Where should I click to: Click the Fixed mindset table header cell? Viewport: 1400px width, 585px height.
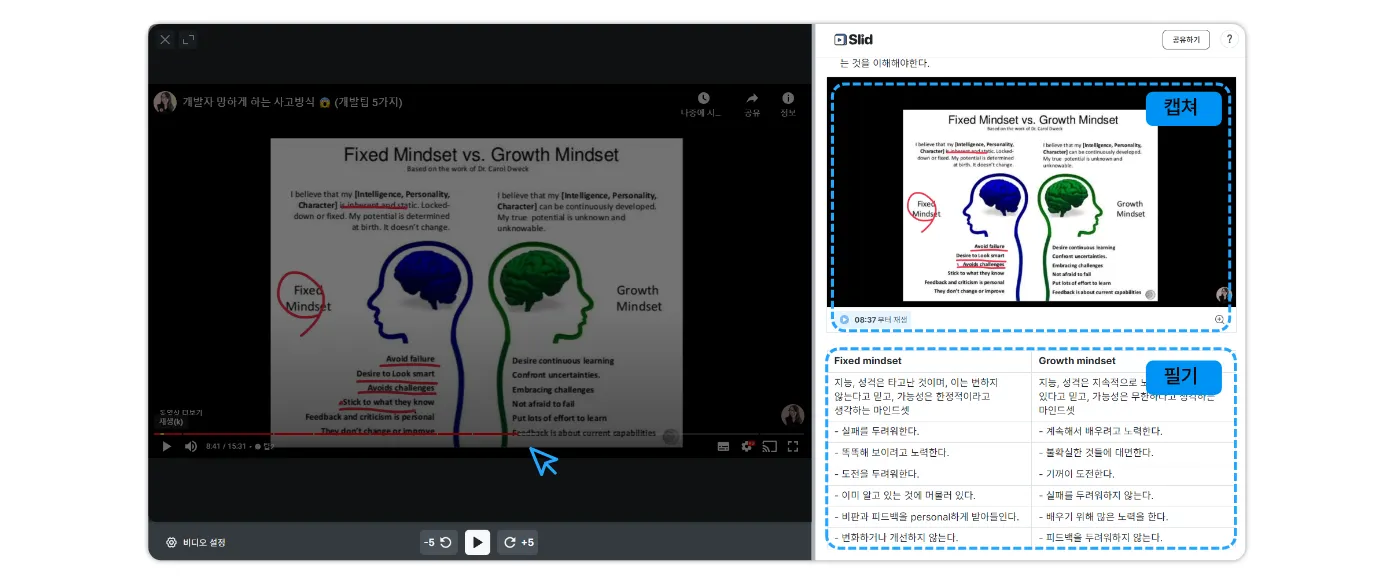click(x=930, y=360)
